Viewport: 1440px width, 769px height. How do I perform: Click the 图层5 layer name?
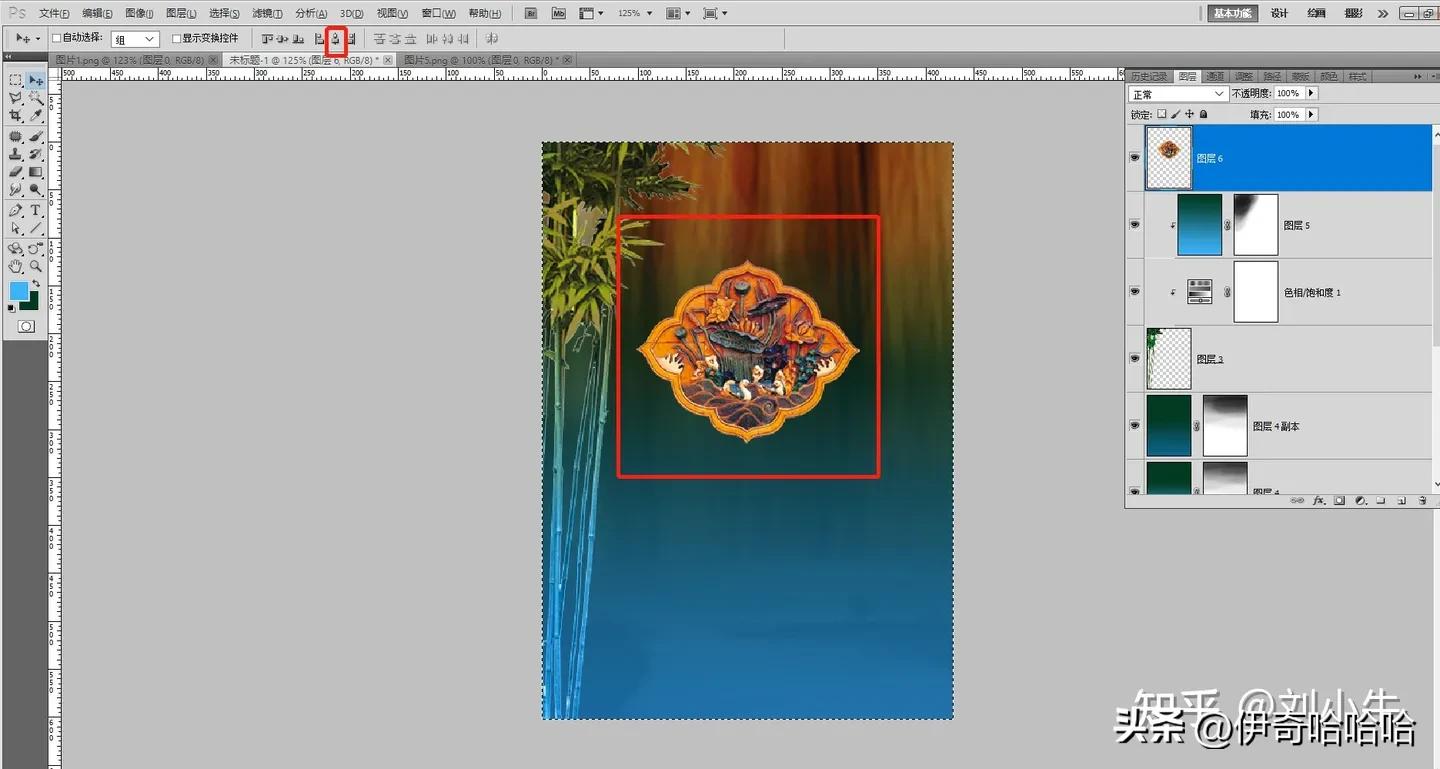[x=1297, y=225]
